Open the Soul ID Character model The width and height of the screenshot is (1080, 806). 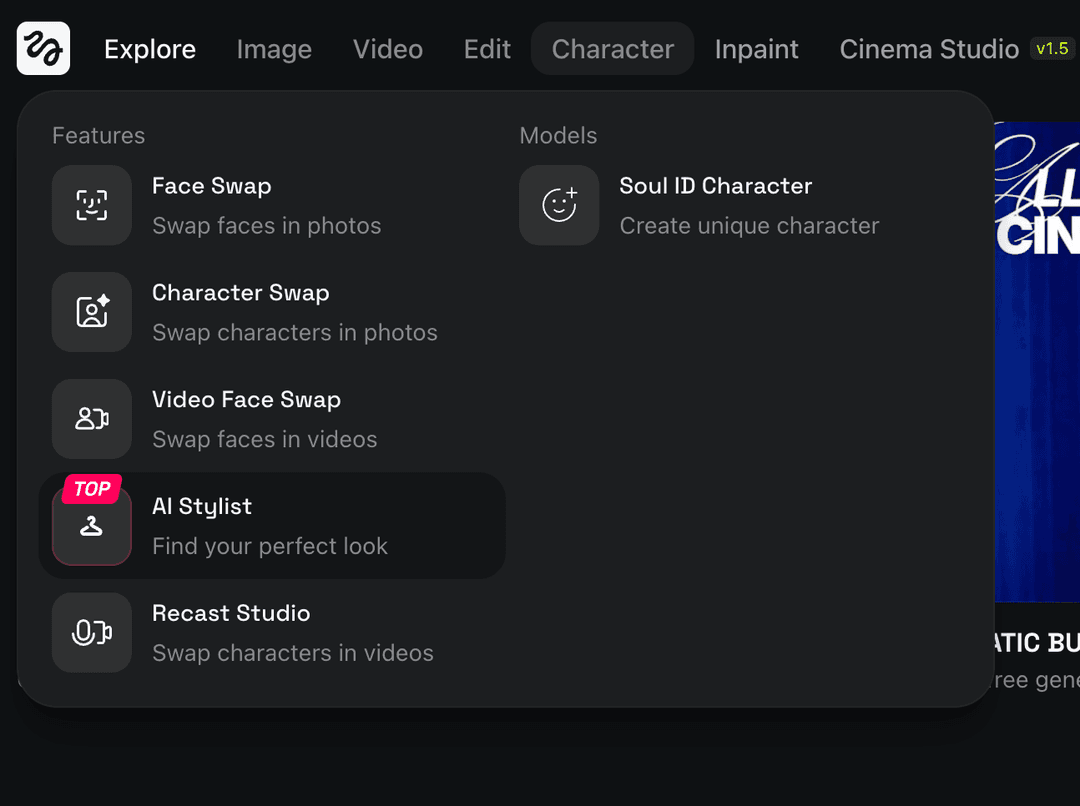[x=716, y=185]
